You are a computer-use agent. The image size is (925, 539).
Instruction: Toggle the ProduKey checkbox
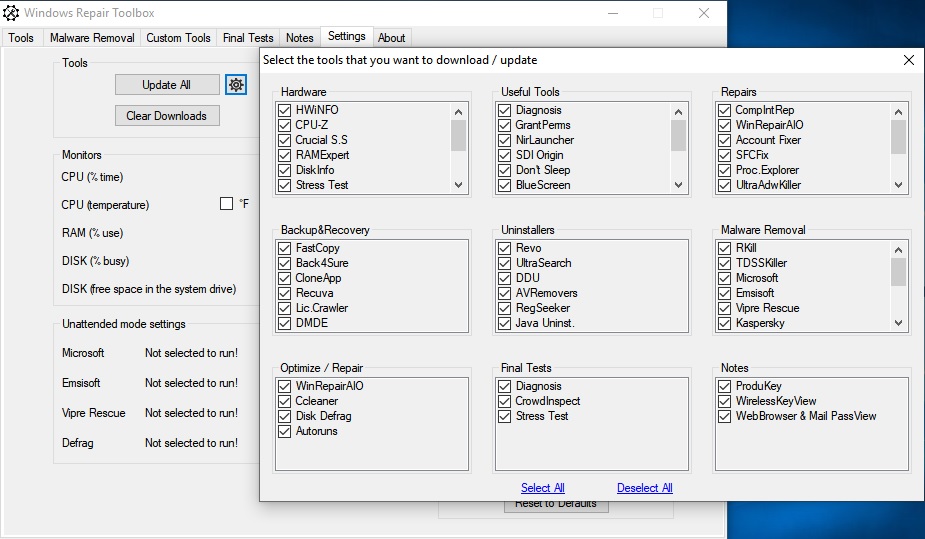click(724, 386)
